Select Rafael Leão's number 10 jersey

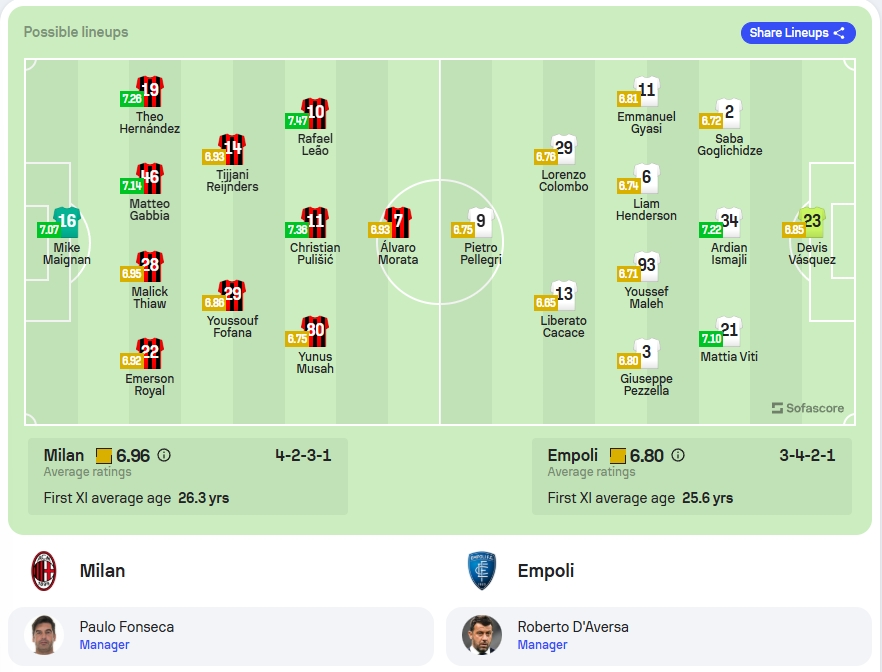(315, 114)
